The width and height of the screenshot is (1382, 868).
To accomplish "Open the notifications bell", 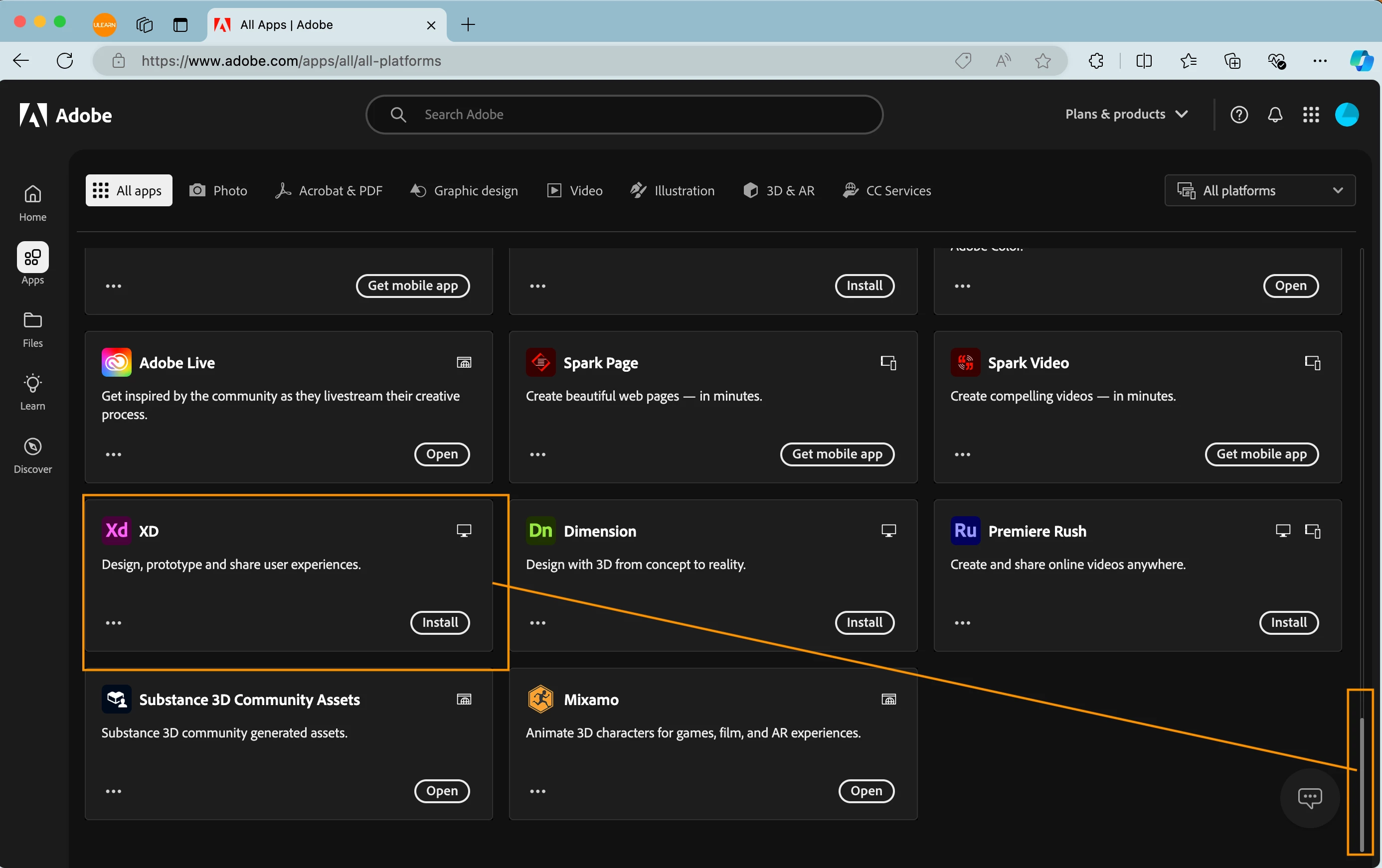I will (1275, 115).
